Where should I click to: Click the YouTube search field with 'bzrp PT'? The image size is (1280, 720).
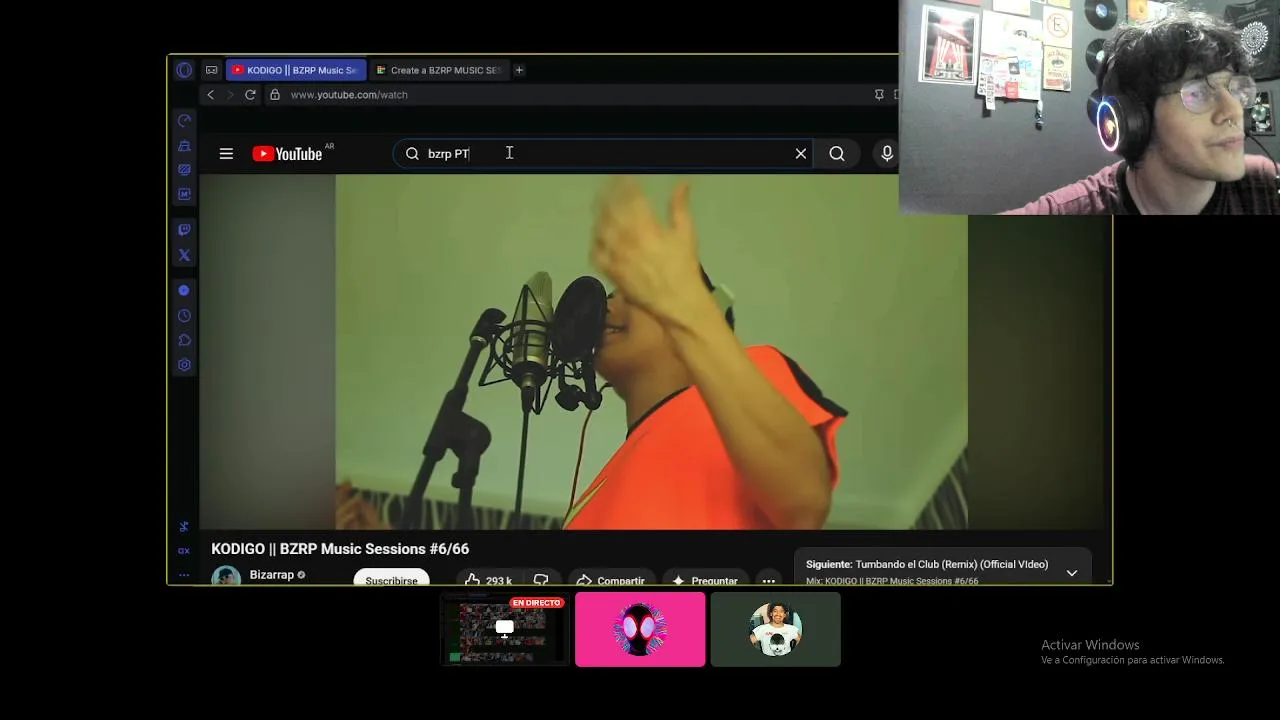601,154
